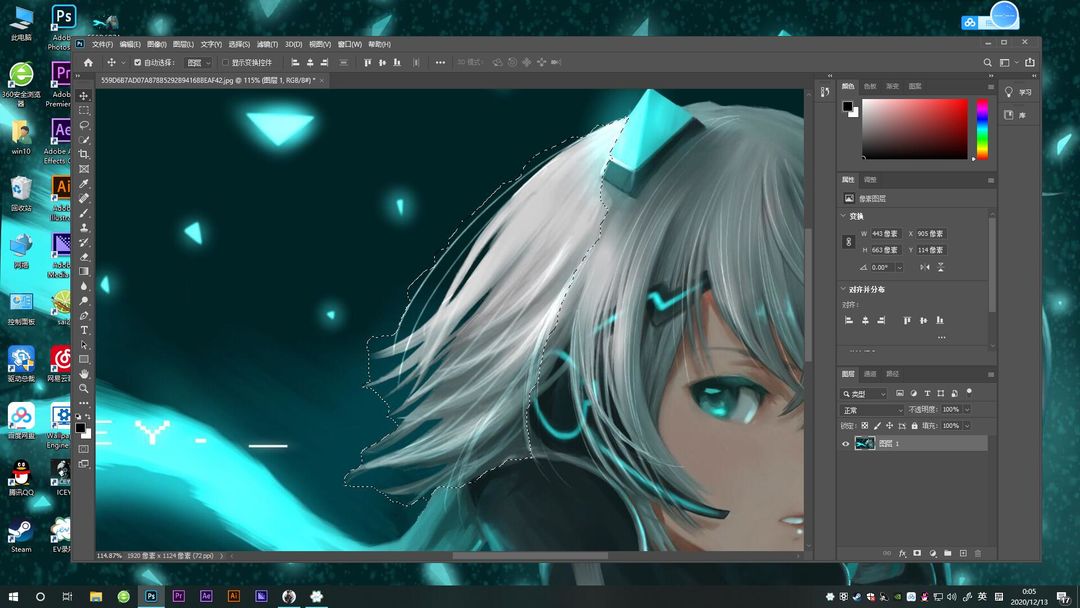
Task: Toggle the width-height link constraint
Action: coord(849,242)
